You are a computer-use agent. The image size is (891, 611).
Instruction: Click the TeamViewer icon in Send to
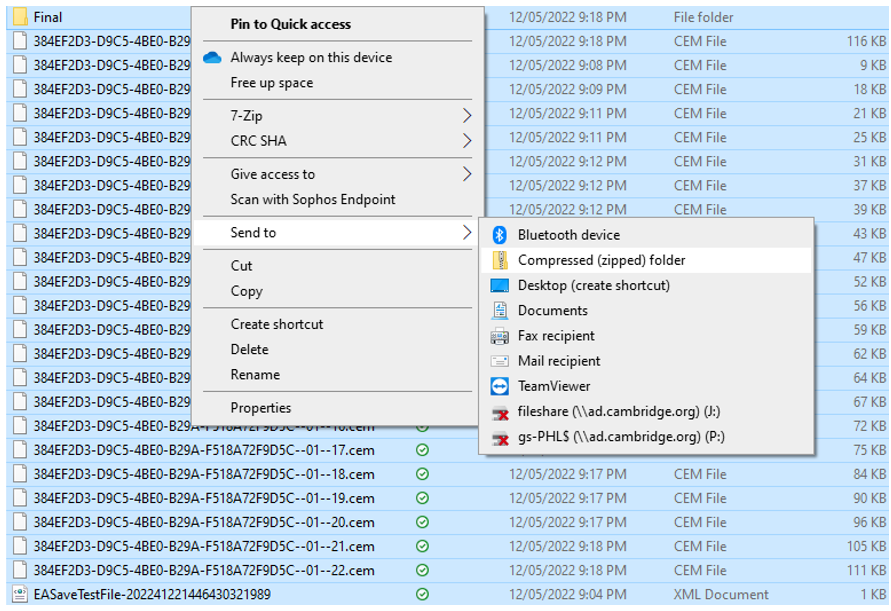[500, 386]
